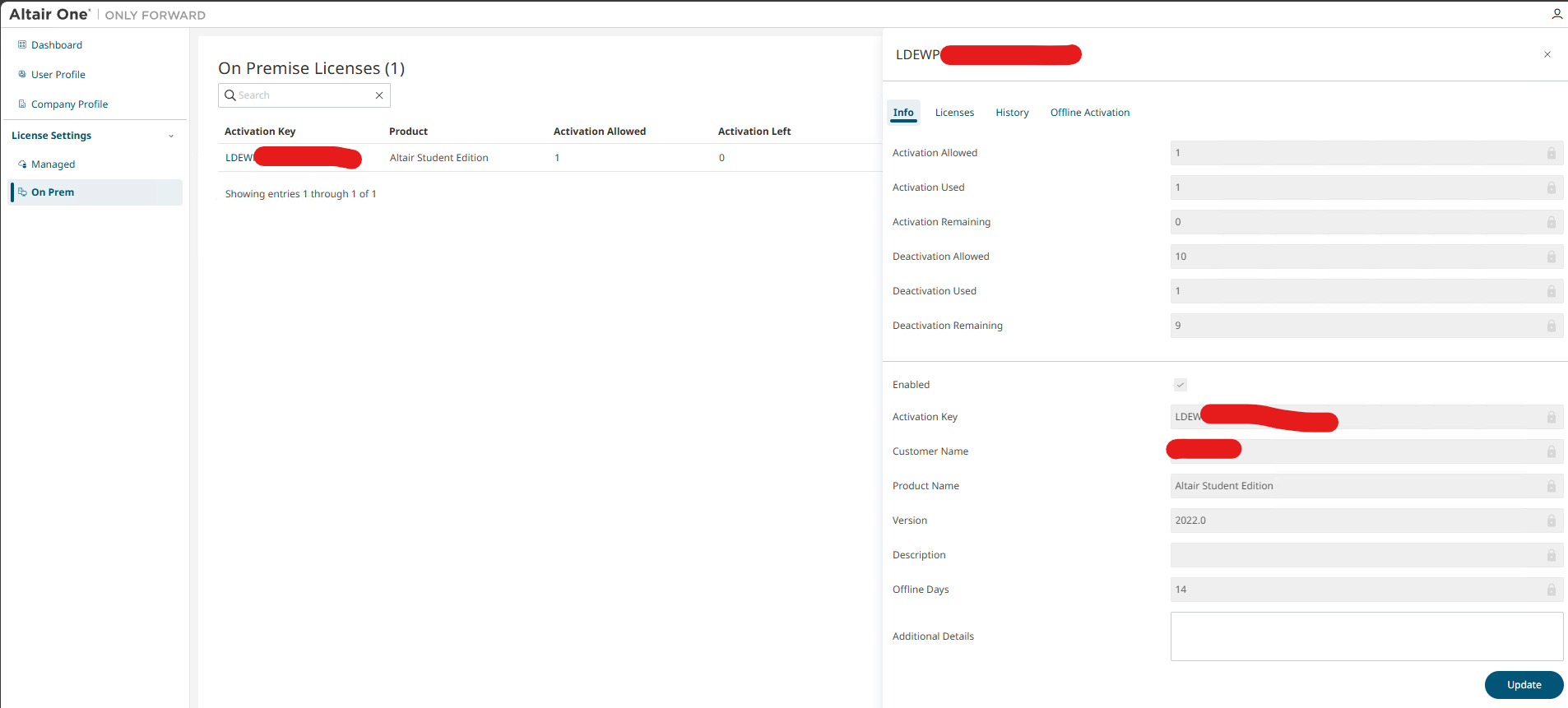The width and height of the screenshot is (1568, 708).
Task: Click the lock icon on Description field
Action: point(1552,555)
